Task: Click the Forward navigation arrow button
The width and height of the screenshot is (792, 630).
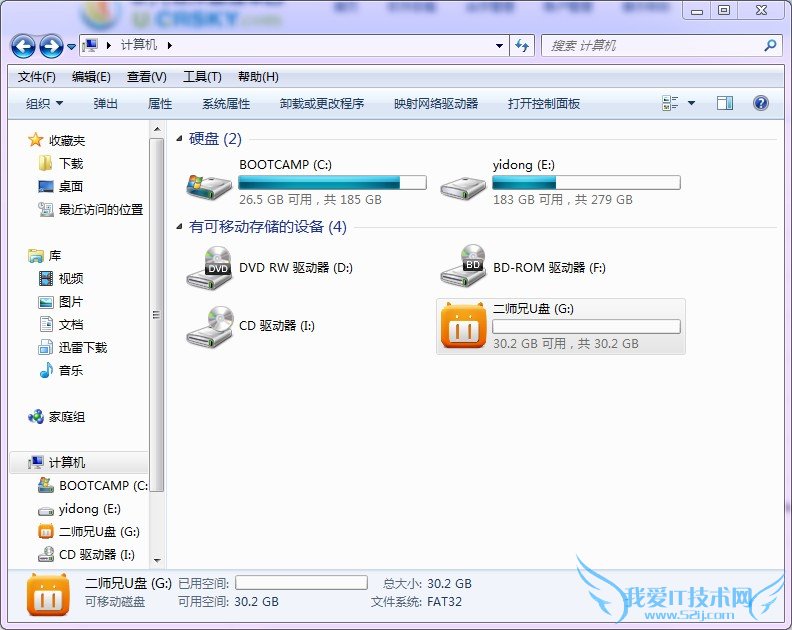Action: point(52,46)
